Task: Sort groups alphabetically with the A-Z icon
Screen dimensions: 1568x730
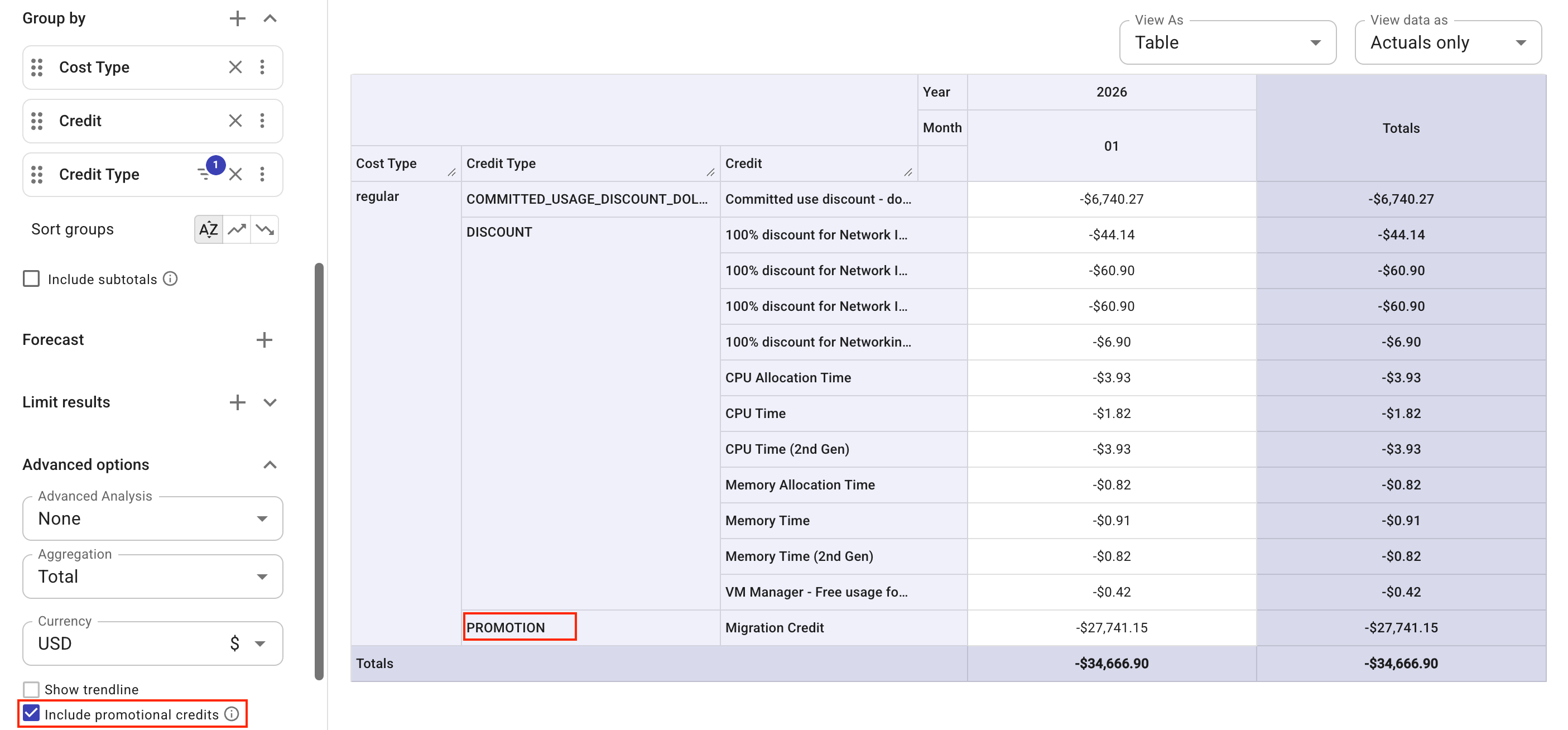Action: point(208,229)
